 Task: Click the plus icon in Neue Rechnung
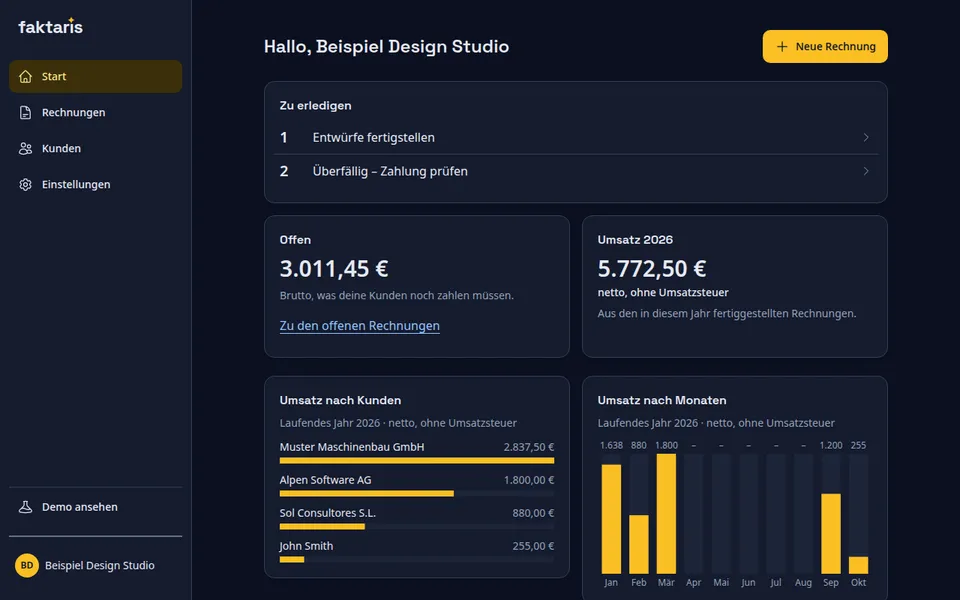point(782,47)
